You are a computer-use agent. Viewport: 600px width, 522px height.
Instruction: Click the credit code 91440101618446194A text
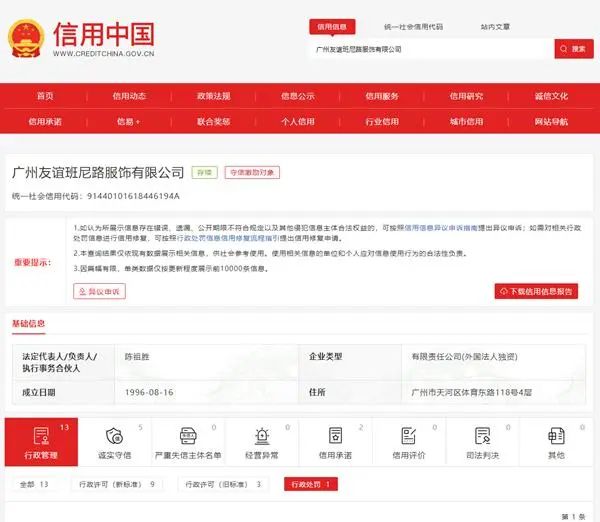[133, 196]
